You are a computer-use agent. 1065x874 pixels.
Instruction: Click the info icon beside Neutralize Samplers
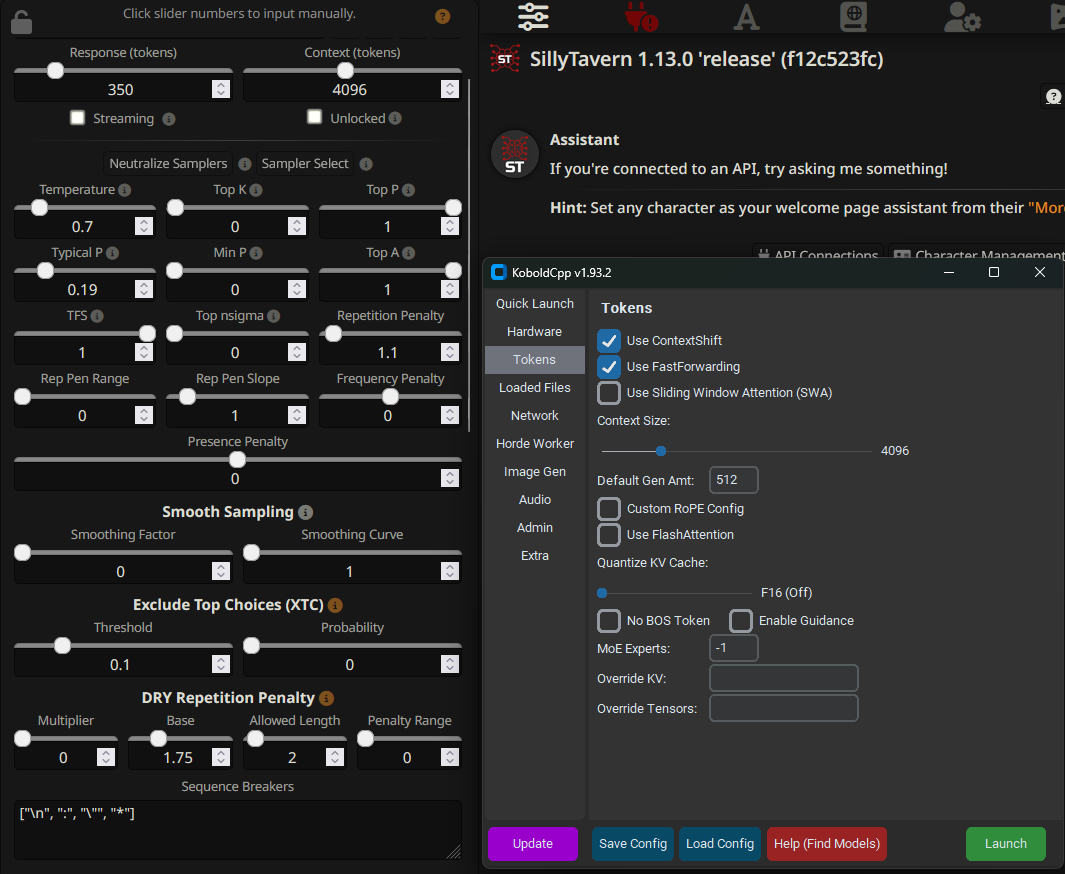(245, 164)
